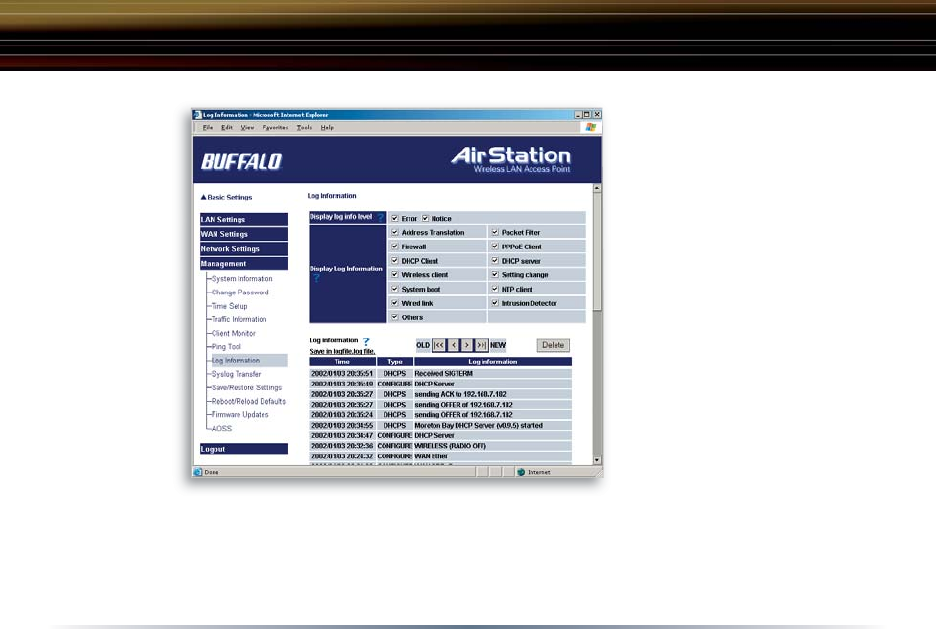Expand the LAN Settings section
The width and height of the screenshot is (936, 629).
[244, 220]
